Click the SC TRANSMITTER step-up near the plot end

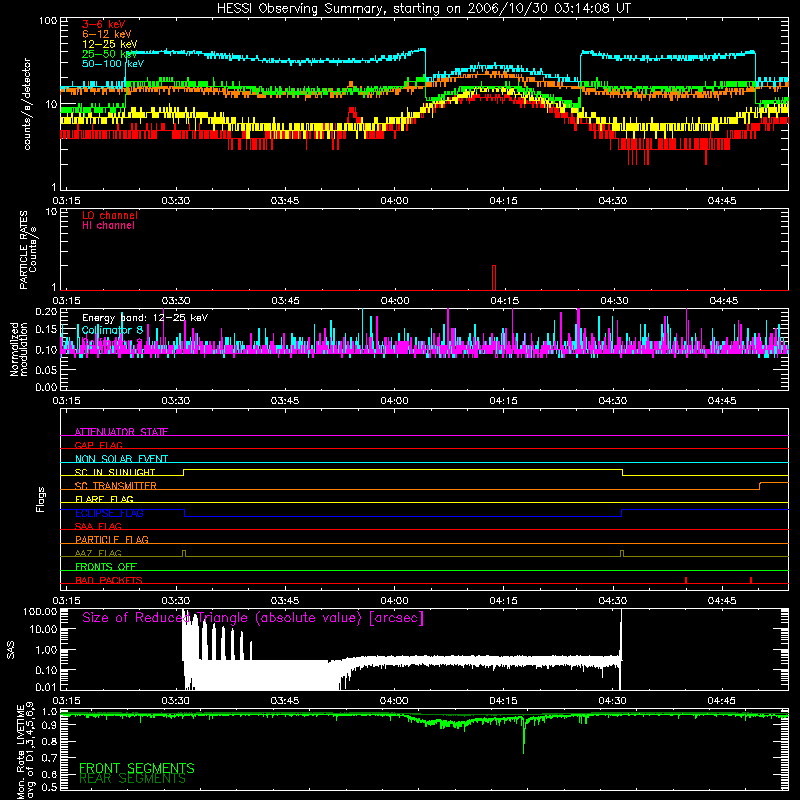tap(760, 486)
